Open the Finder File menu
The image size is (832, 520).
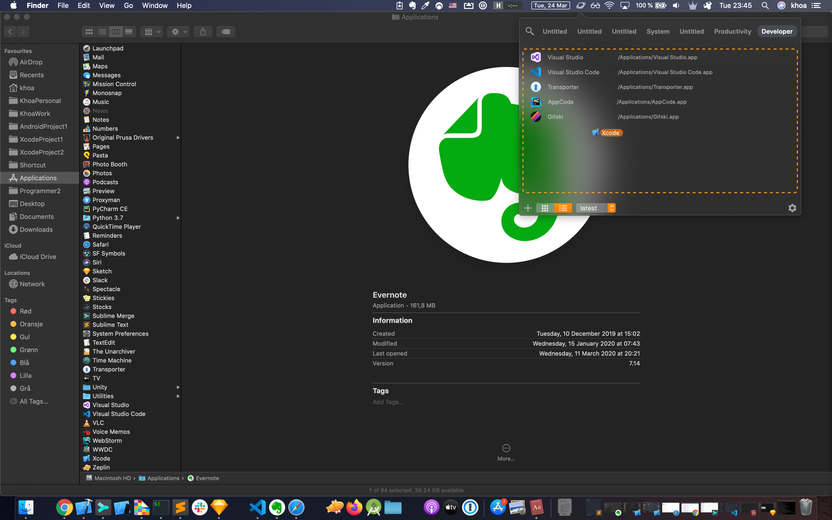click(x=63, y=5)
